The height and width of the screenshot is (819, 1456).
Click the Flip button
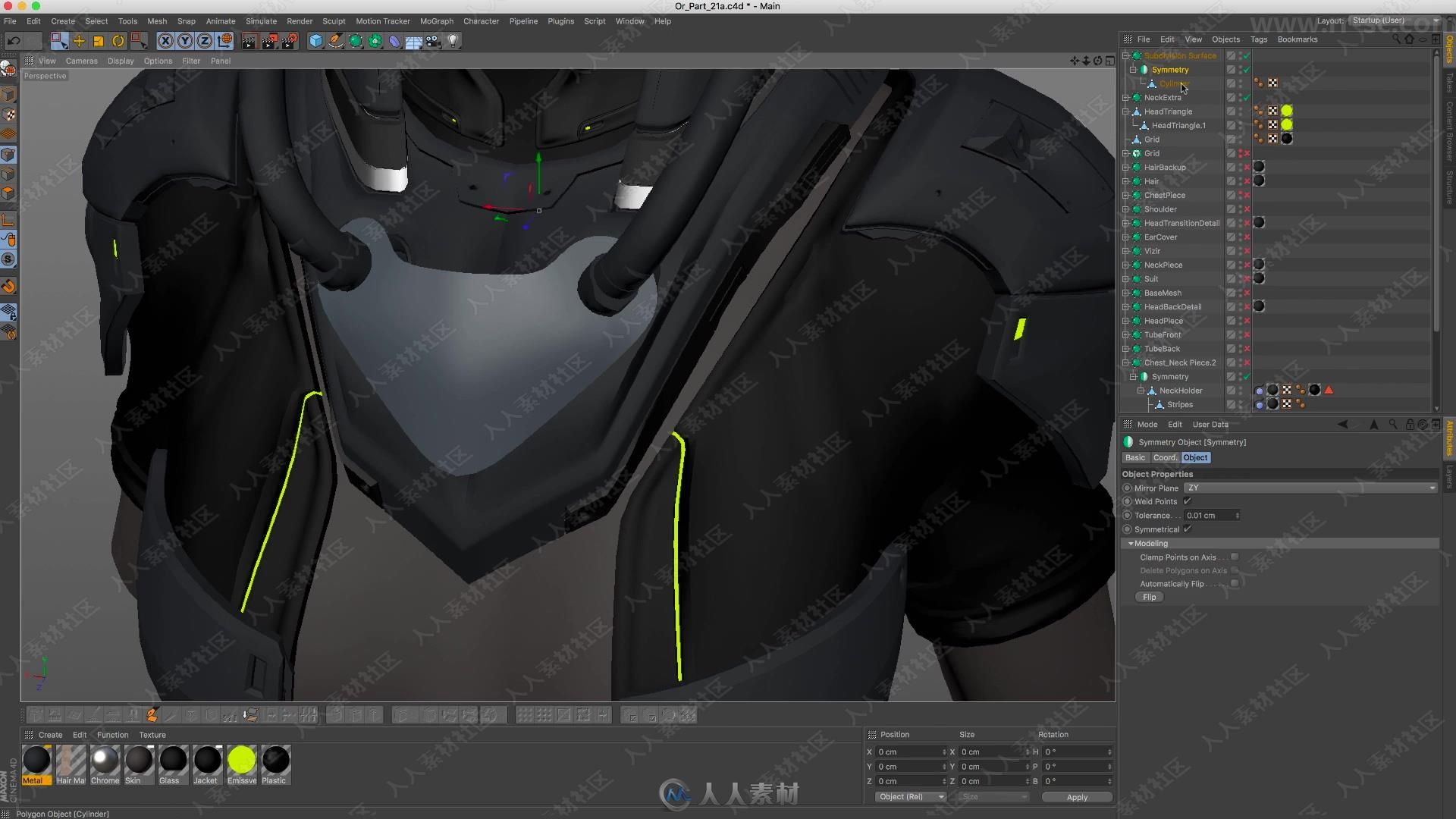point(1150,598)
